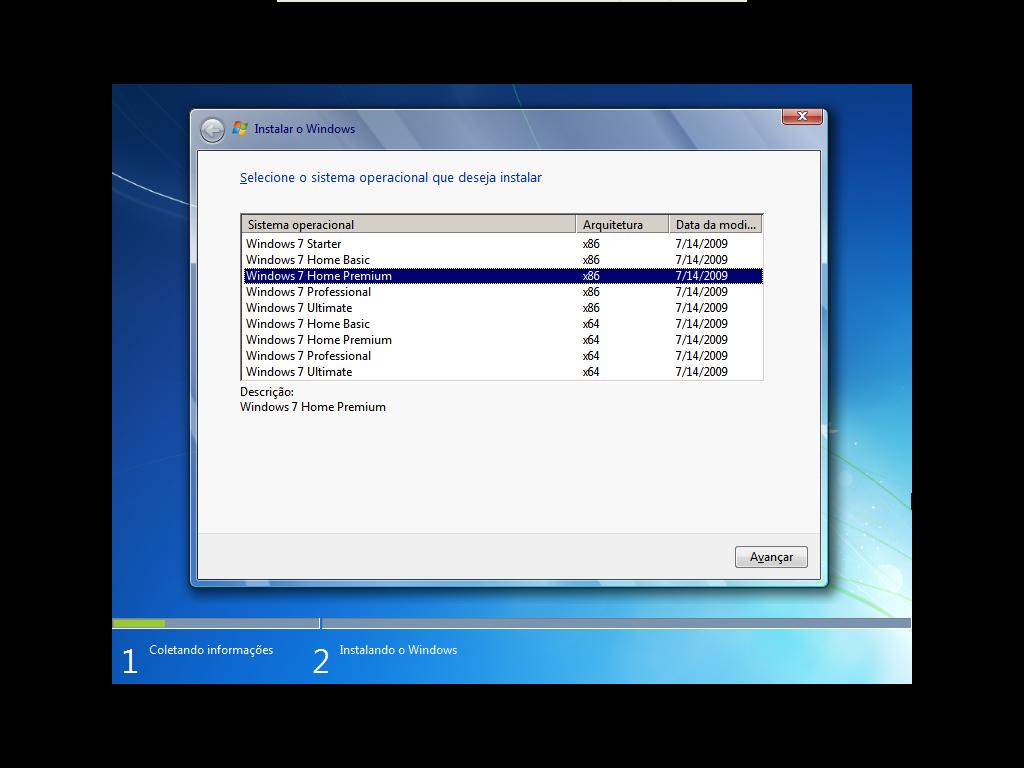
Task: Click the back arrow button
Action: coord(212,130)
